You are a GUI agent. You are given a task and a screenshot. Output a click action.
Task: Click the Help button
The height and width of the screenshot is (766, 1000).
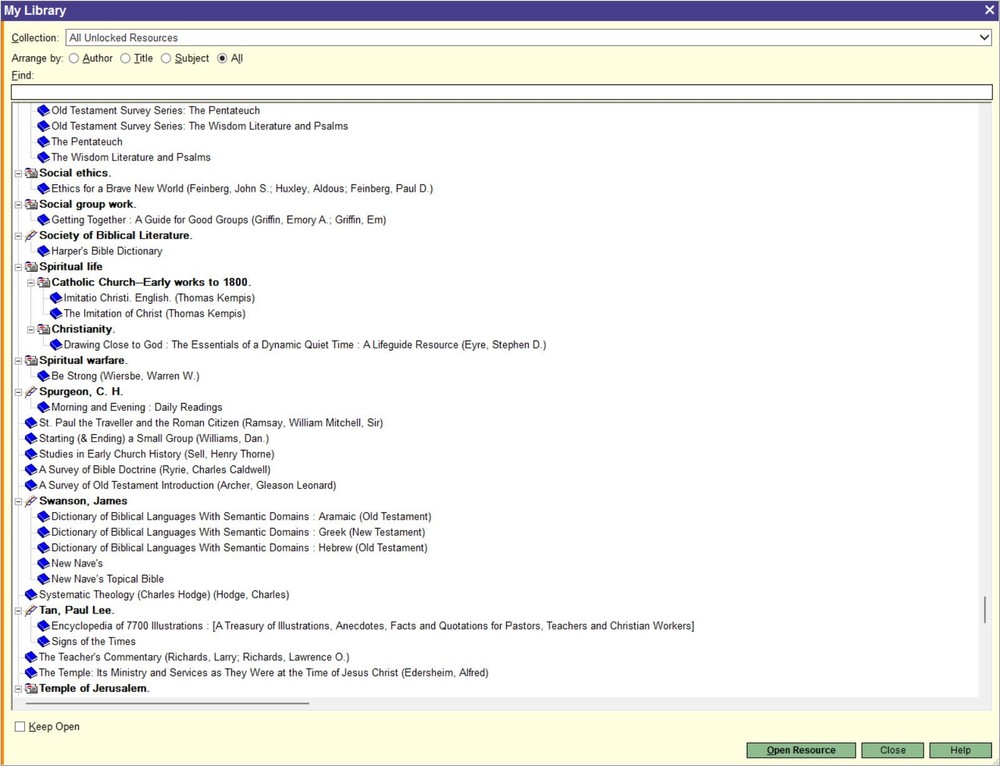tap(960, 750)
